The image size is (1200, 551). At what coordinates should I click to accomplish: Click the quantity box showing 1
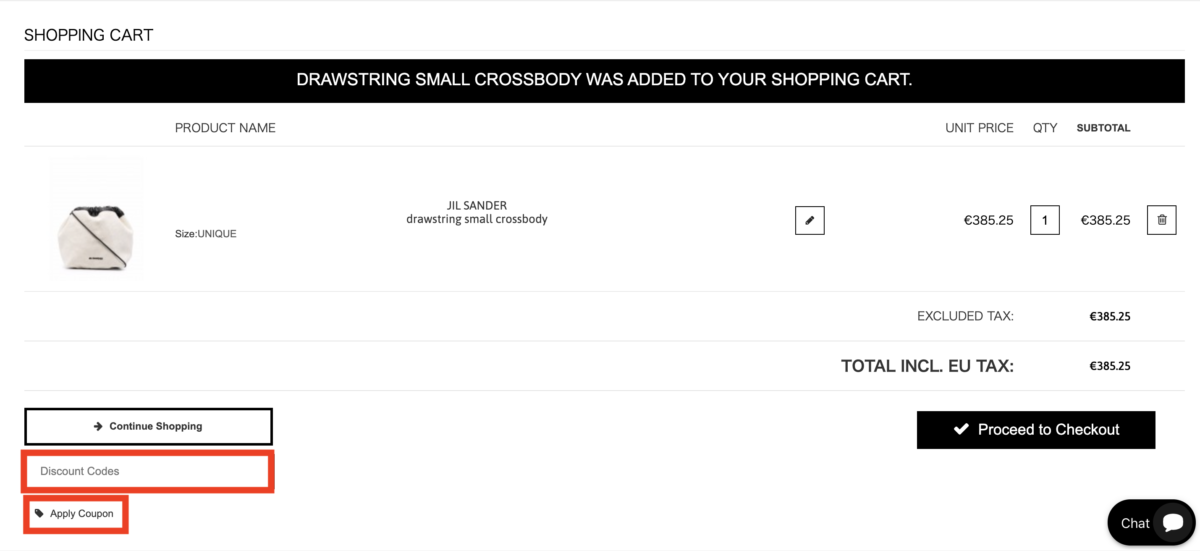click(1045, 220)
